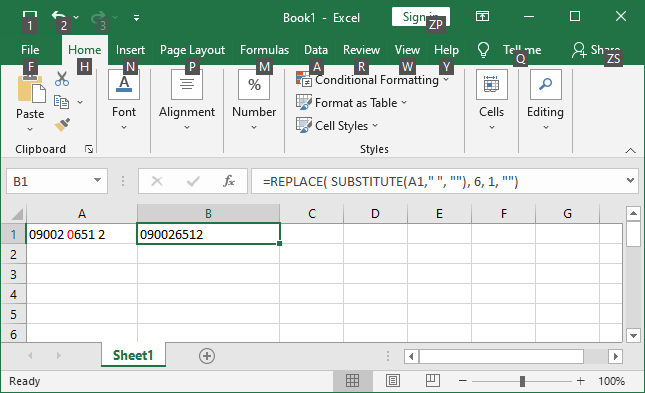Open the Undo history dropdown arrow
This screenshot has height=393, width=645.
(x=76, y=17)
